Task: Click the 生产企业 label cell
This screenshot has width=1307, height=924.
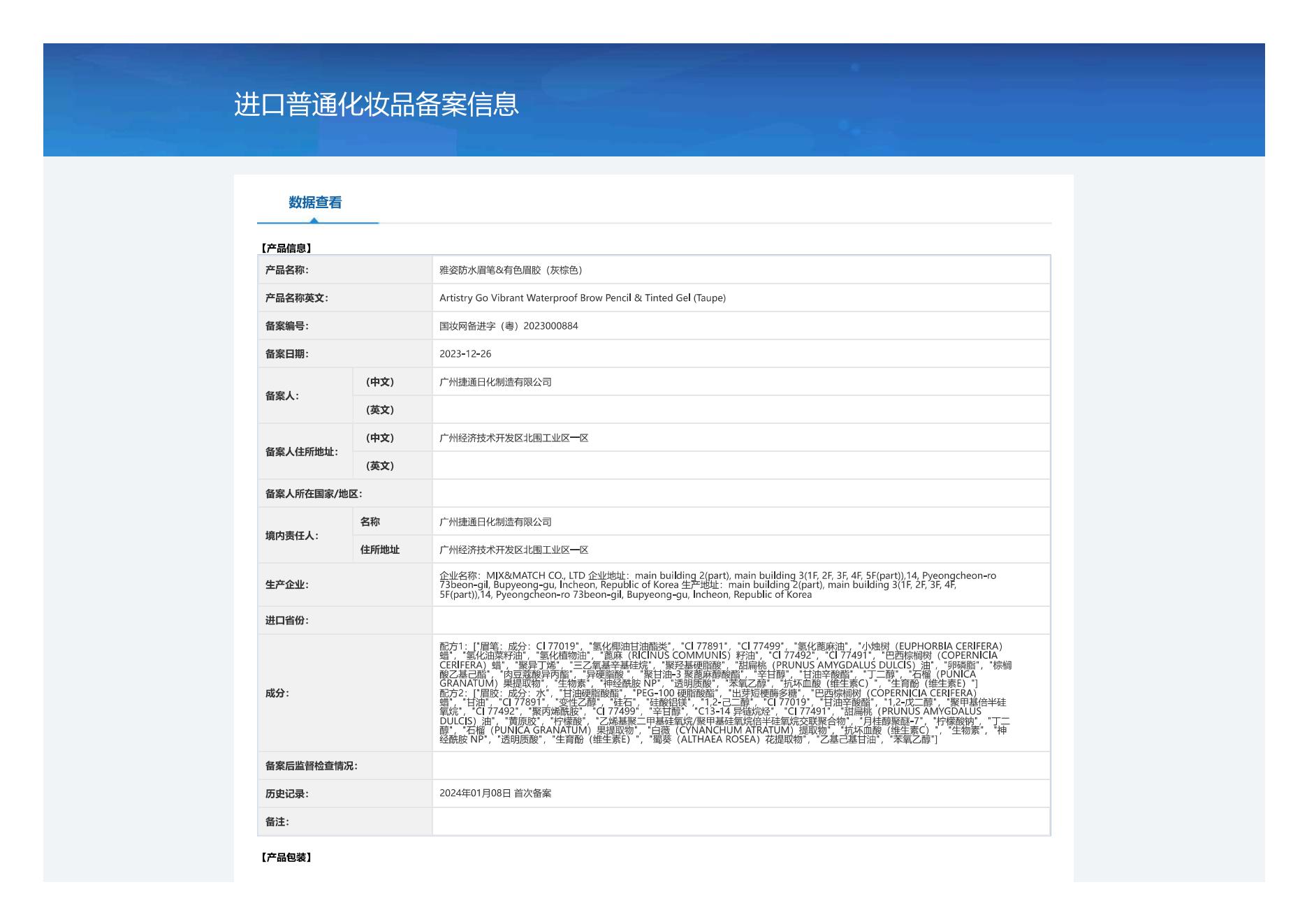Action: [345, 585]
